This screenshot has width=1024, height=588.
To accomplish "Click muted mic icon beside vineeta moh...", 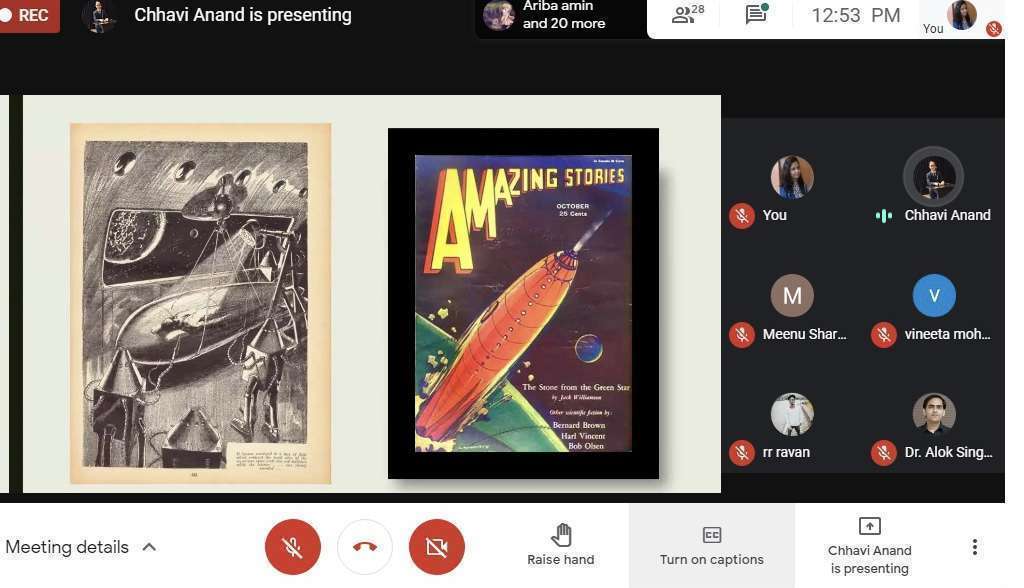I will pos(884,335).
